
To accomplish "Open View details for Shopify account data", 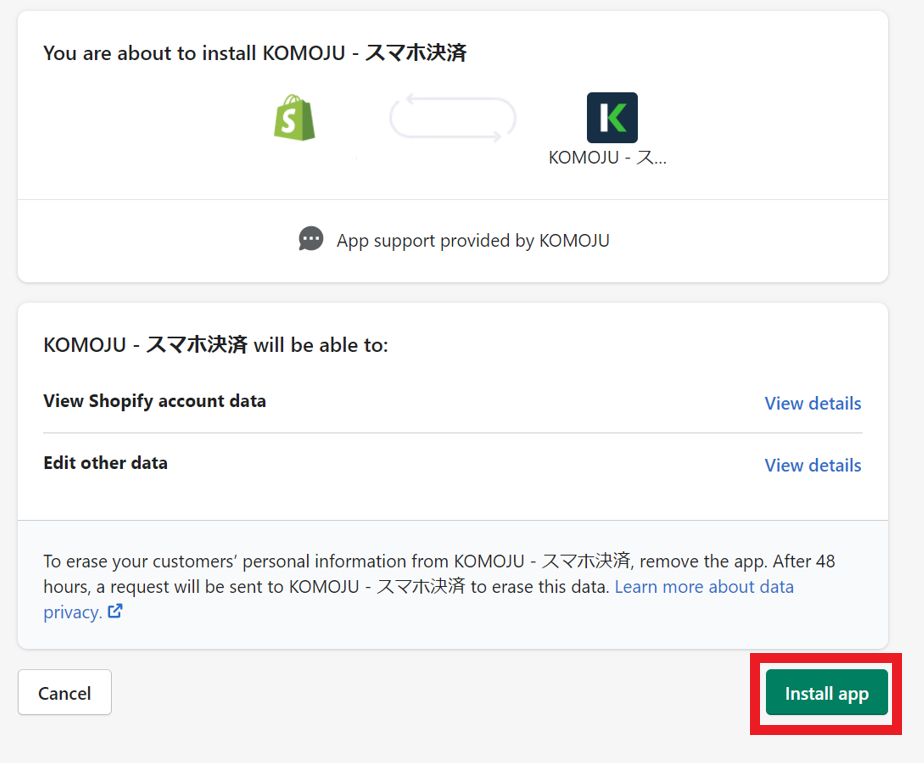I will coord(812,403).
